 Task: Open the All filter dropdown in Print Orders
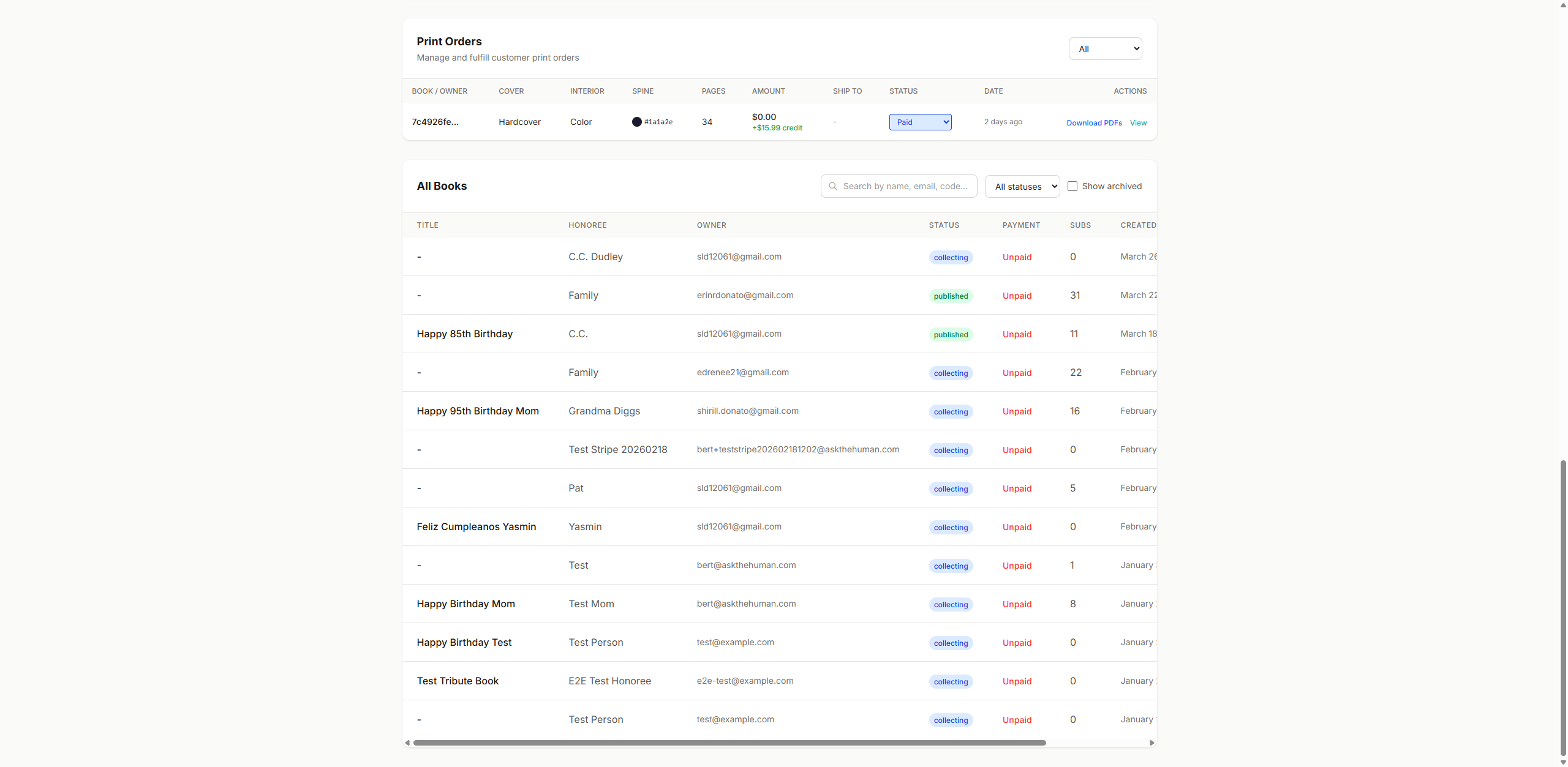click(x=1104, y=48)
